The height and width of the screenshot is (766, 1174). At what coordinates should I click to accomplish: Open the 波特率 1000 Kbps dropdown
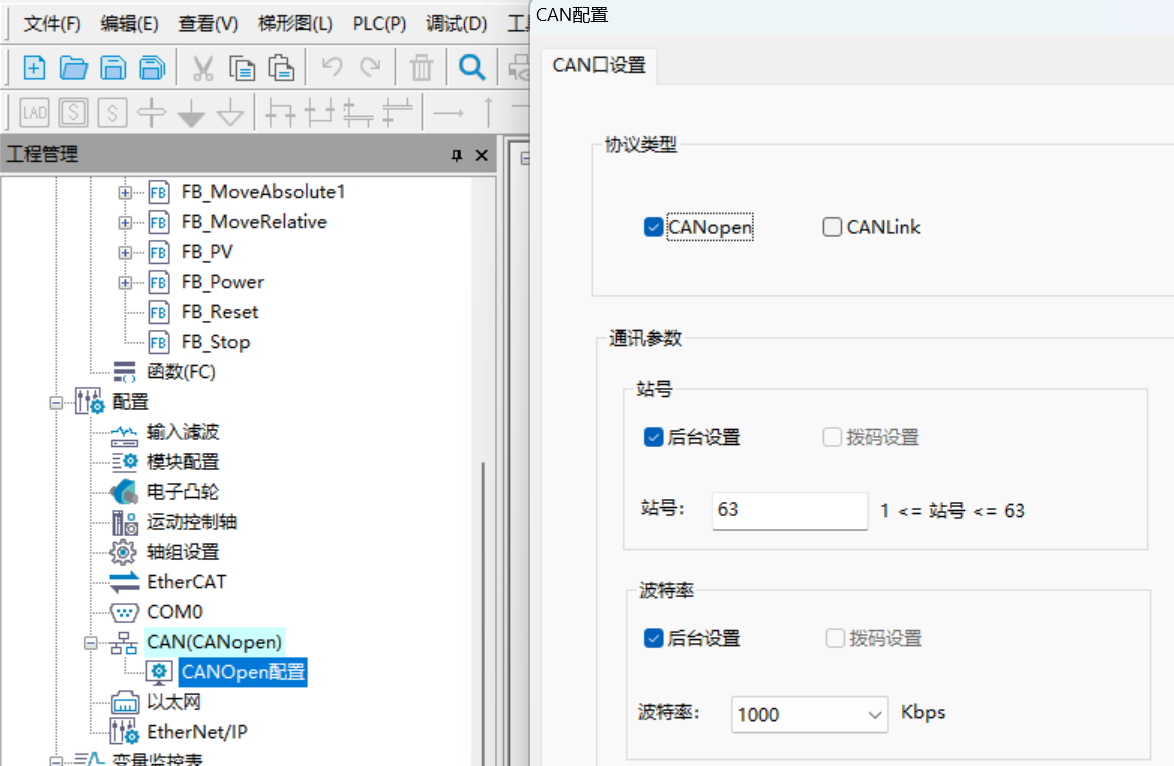[809, 714]
